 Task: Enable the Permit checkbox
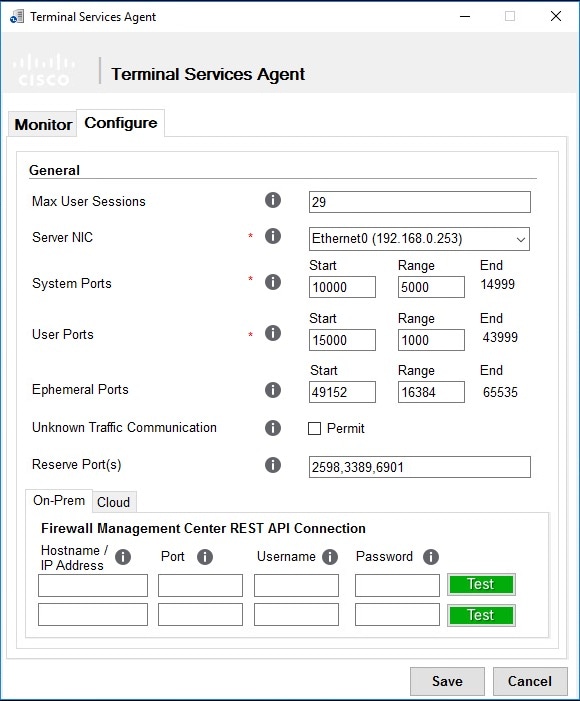click(x=314, y=429)
